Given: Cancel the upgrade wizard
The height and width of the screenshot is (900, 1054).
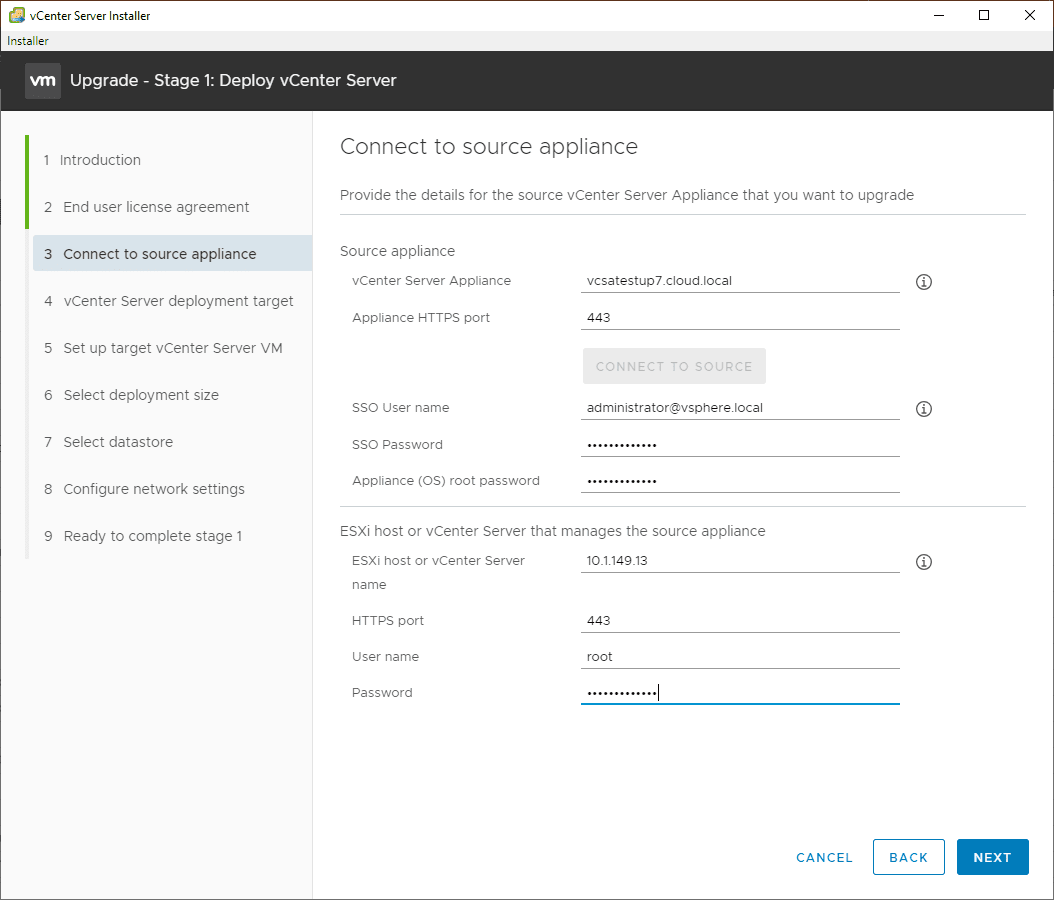Looking at the screenshot, I should point(824,857).
